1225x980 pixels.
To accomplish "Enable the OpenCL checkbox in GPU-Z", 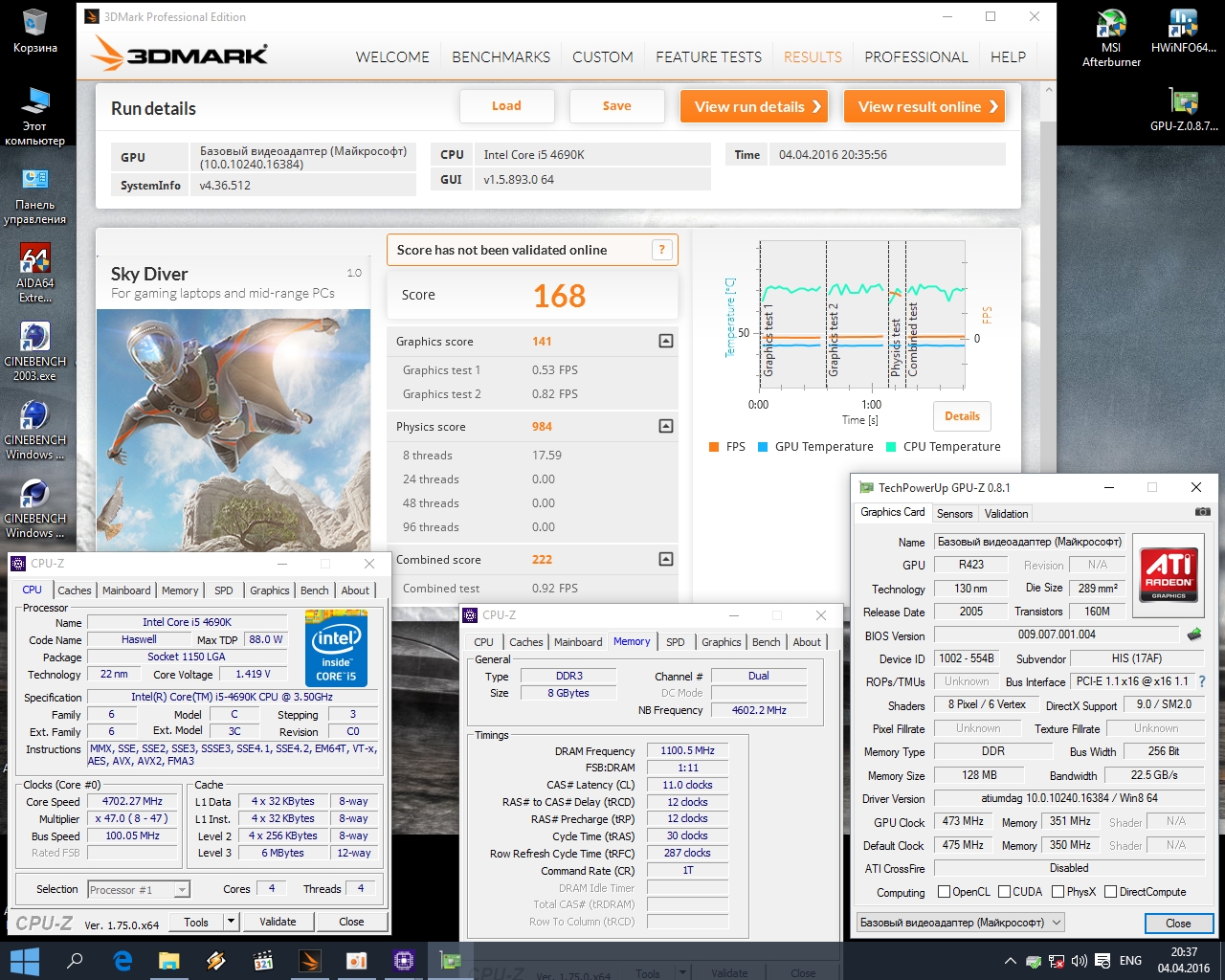I will 944,892.
